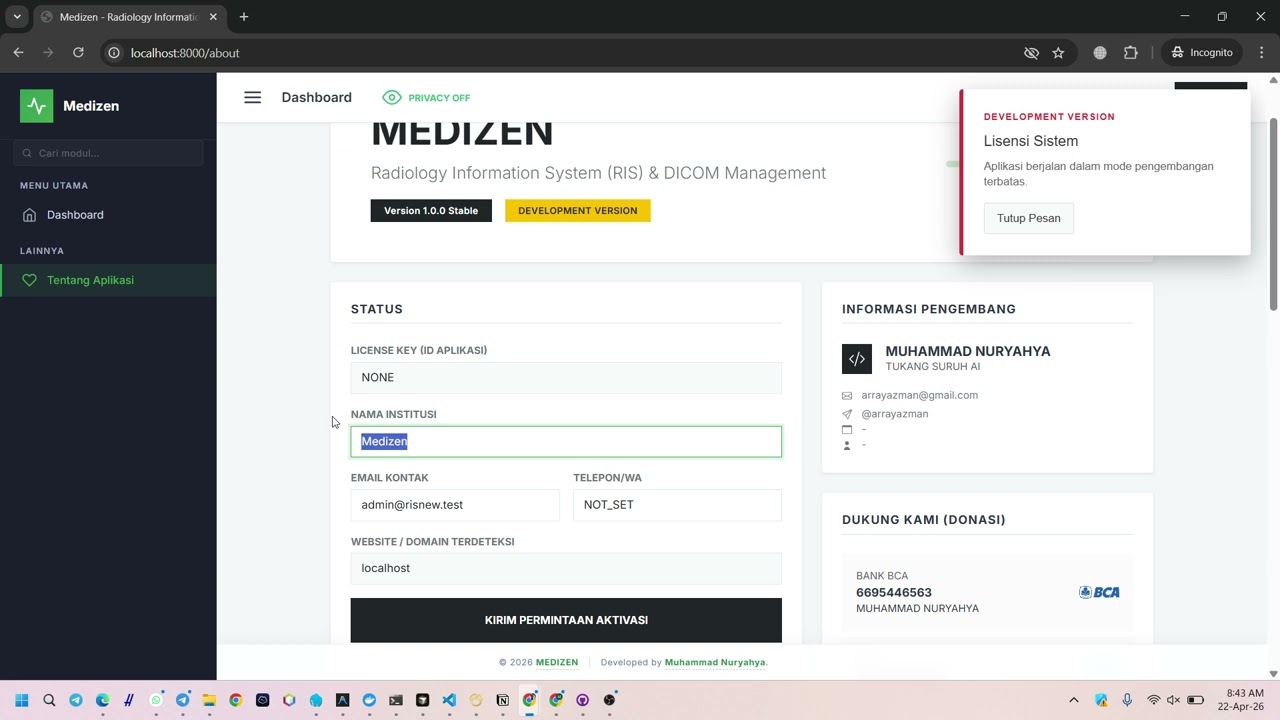
Task: Open the clock showing 8:43 AM
Action: (x=1243, y=700)
